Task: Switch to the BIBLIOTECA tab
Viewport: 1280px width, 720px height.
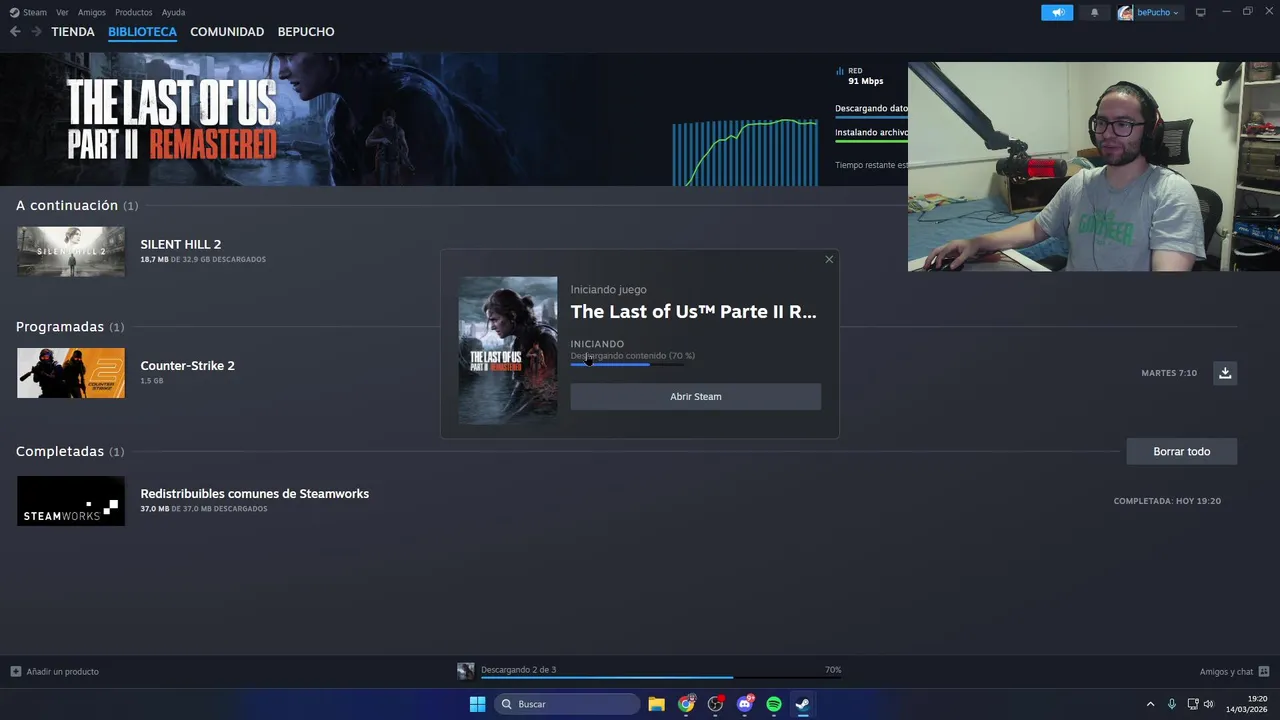Action: coord(142,32)
